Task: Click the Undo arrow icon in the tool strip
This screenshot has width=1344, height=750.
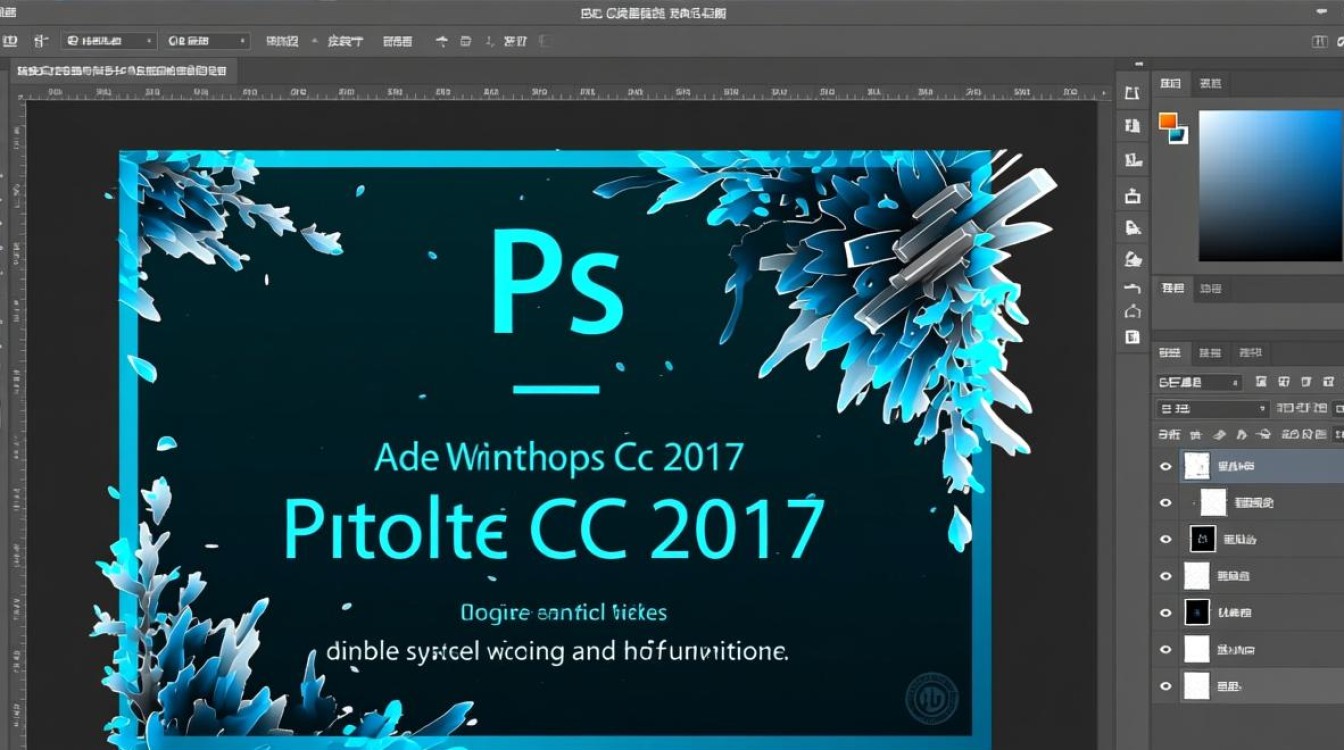Action: (x=1133, y=288)
